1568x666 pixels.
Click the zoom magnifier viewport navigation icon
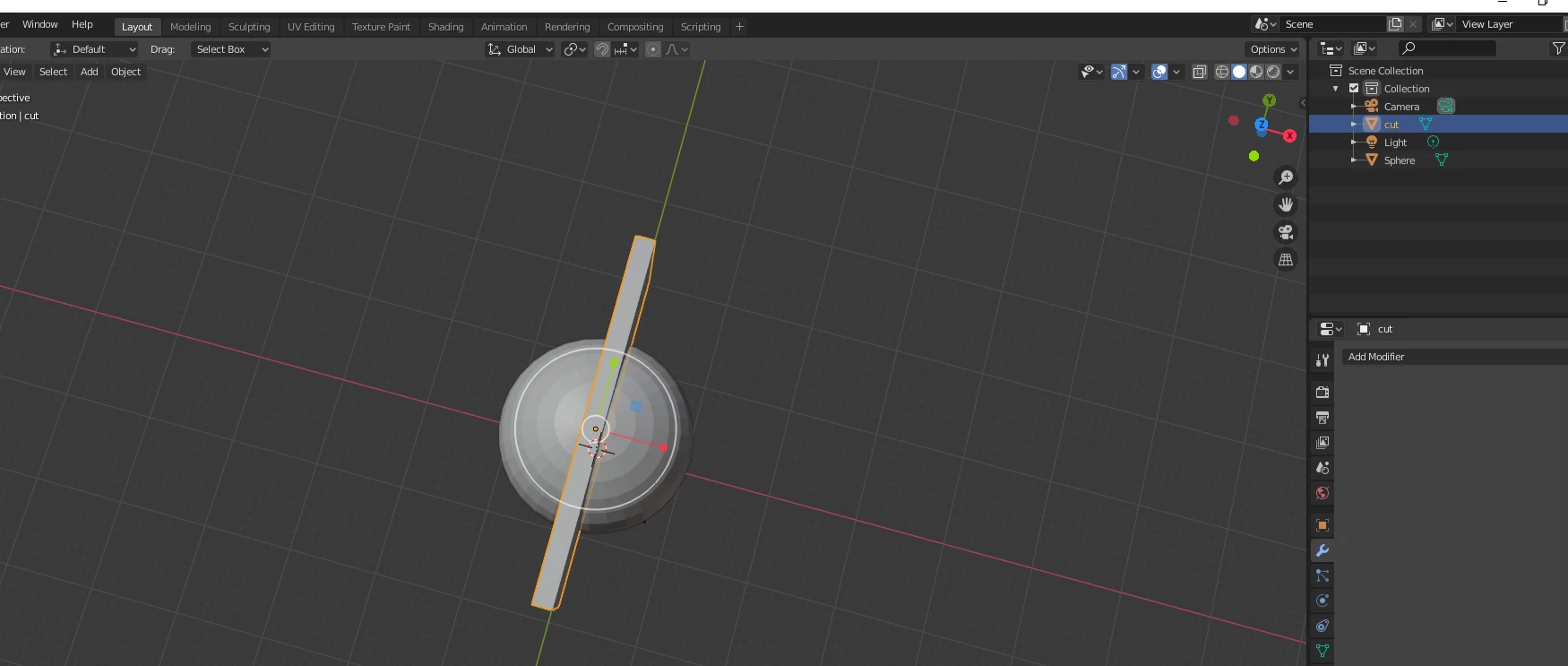tap(1286, 177)
